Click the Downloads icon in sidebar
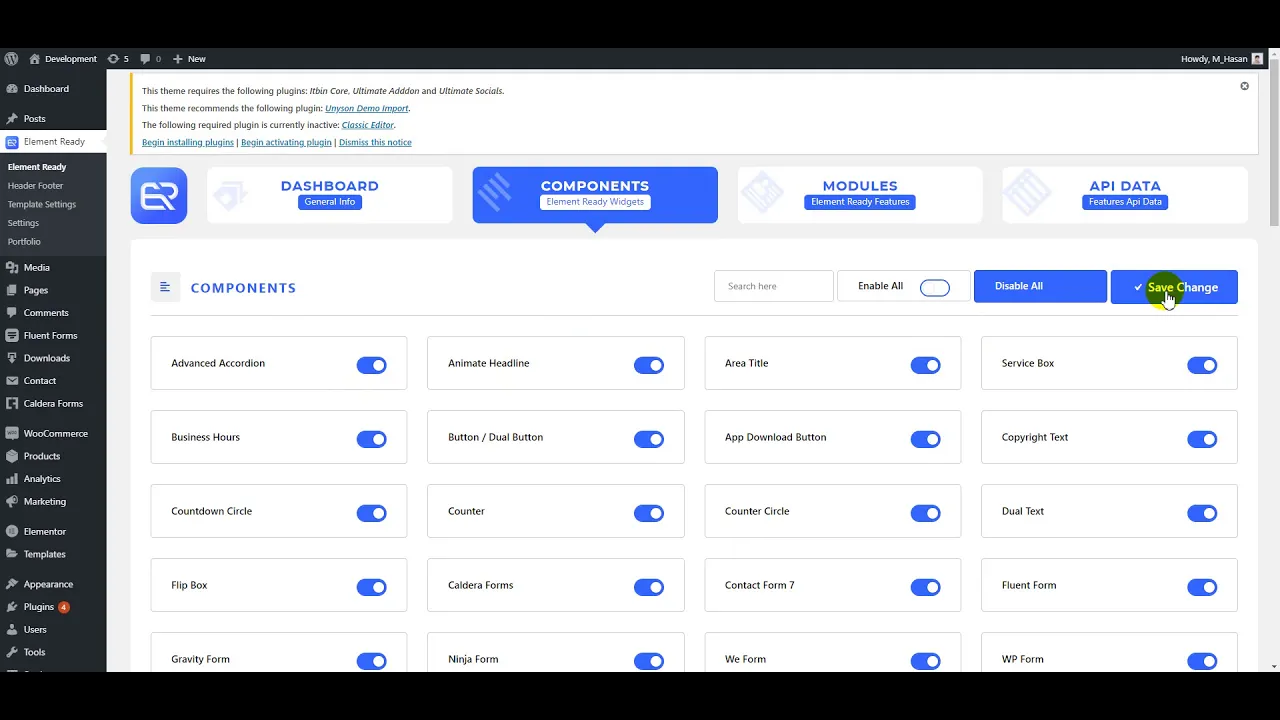The width and height of the screenshot is (1280, 720). [x=12, y=358]
